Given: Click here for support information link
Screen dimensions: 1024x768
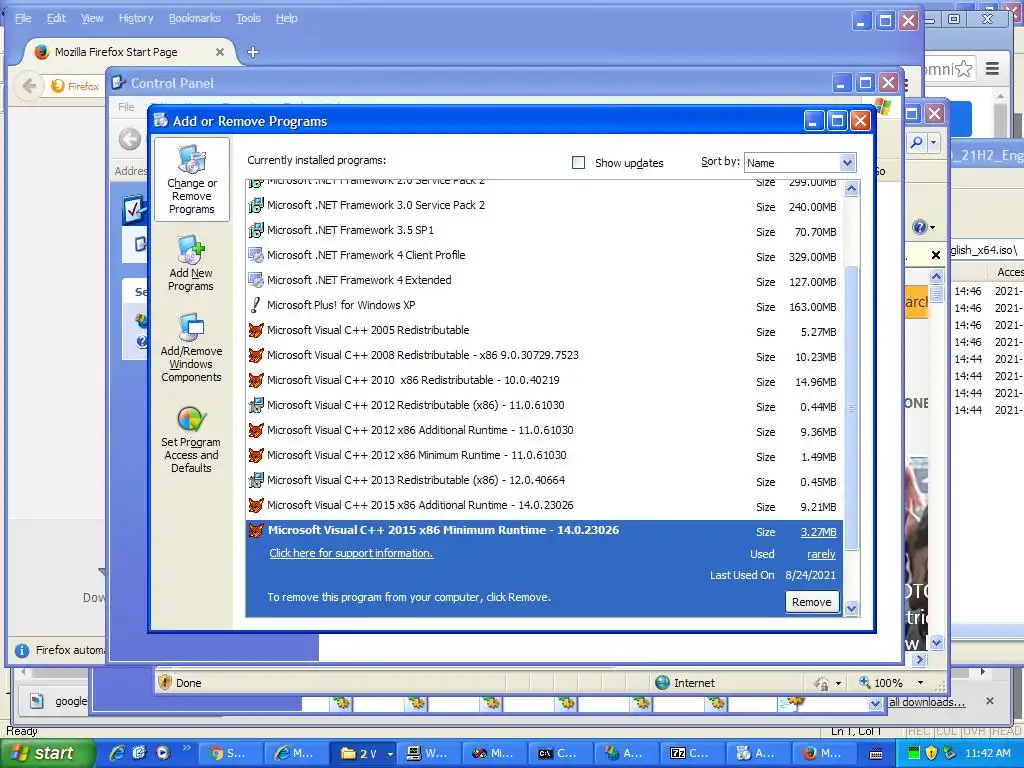Looking at the screenshot, I should point(351,553).
